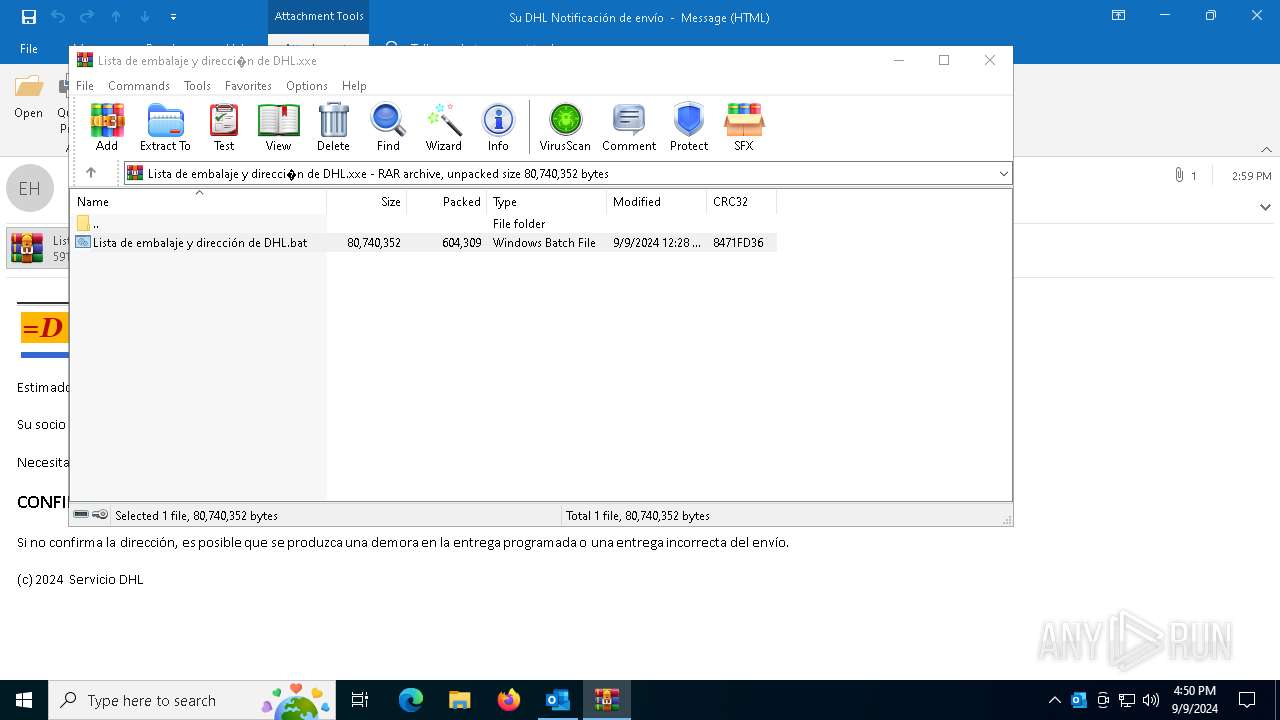The height and width of the screenshot is (720, 1280).
Task: Open the Help menu in WinRAR
Action: coord(354,86)
